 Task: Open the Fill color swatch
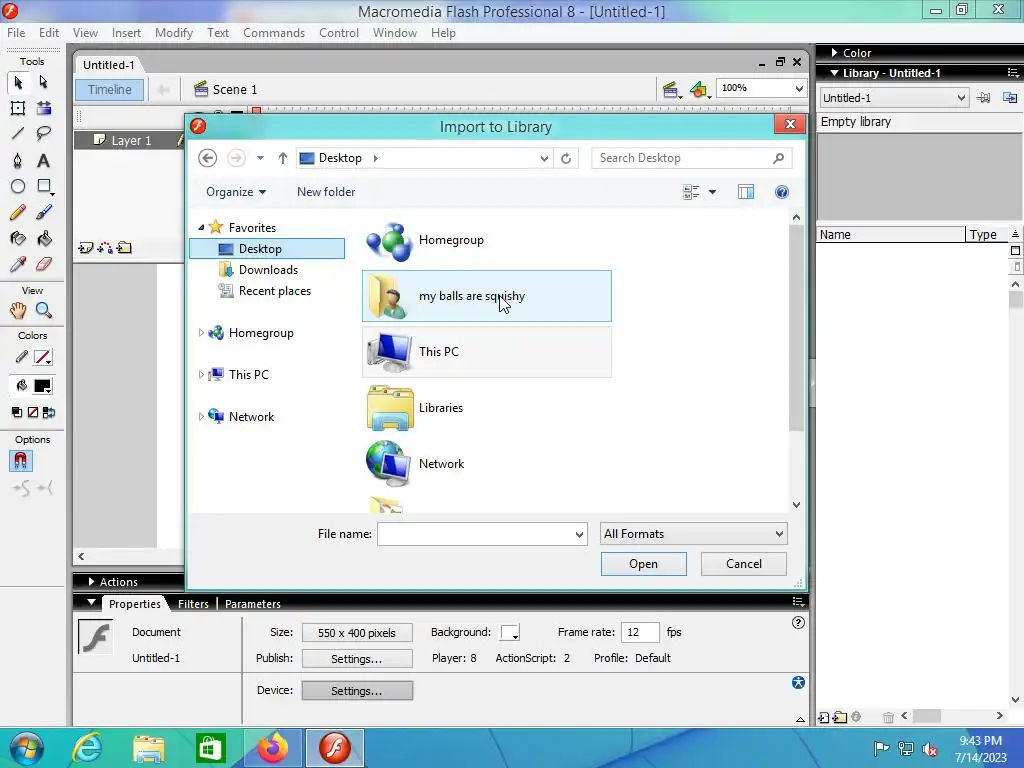click(x=42, y=387)
